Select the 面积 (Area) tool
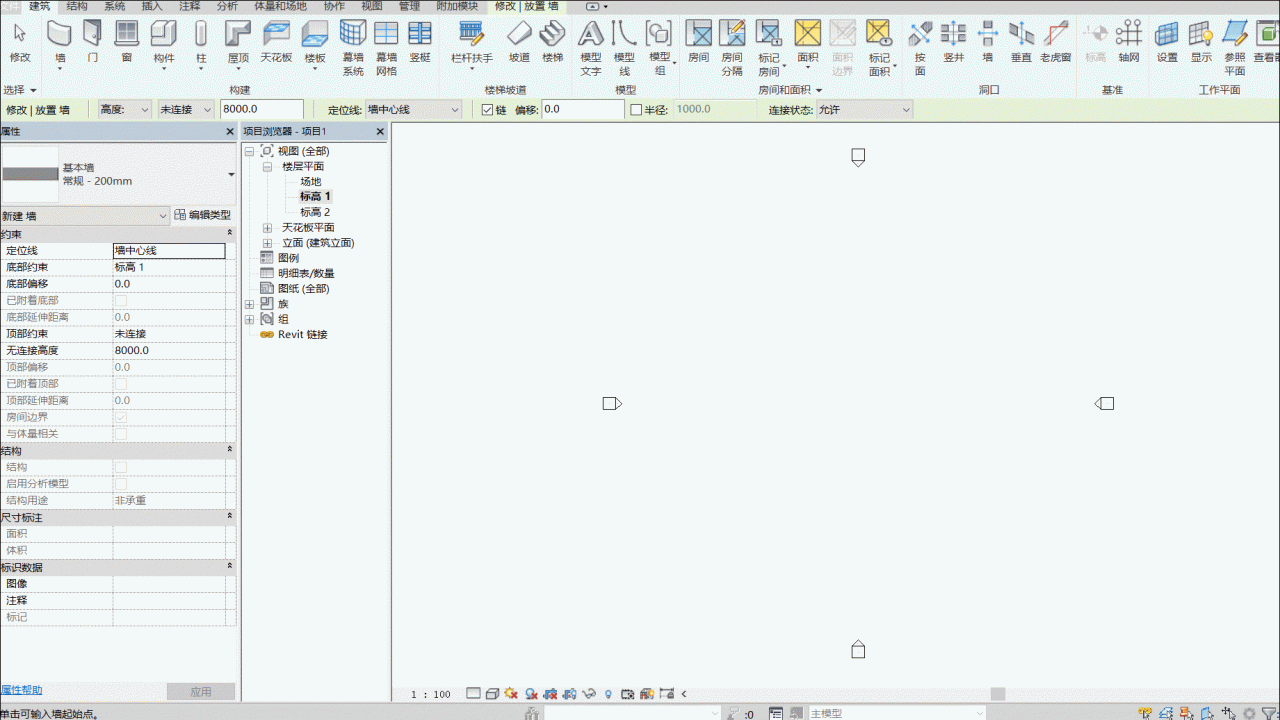 point(808,42)
